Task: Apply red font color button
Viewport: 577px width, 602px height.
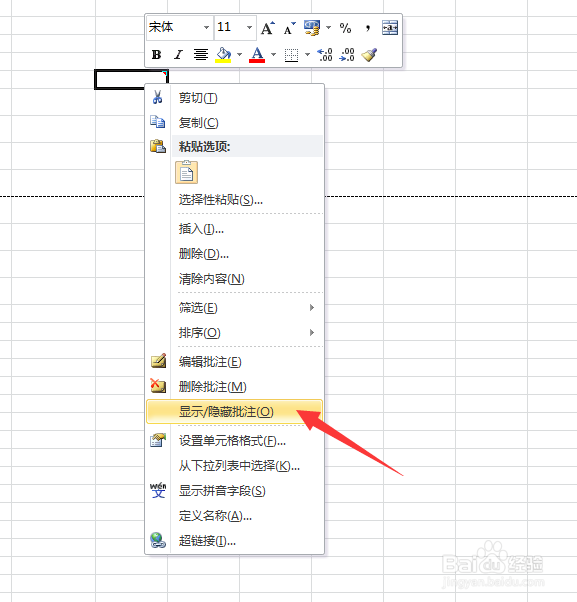Action: click(x=257, y=55)
